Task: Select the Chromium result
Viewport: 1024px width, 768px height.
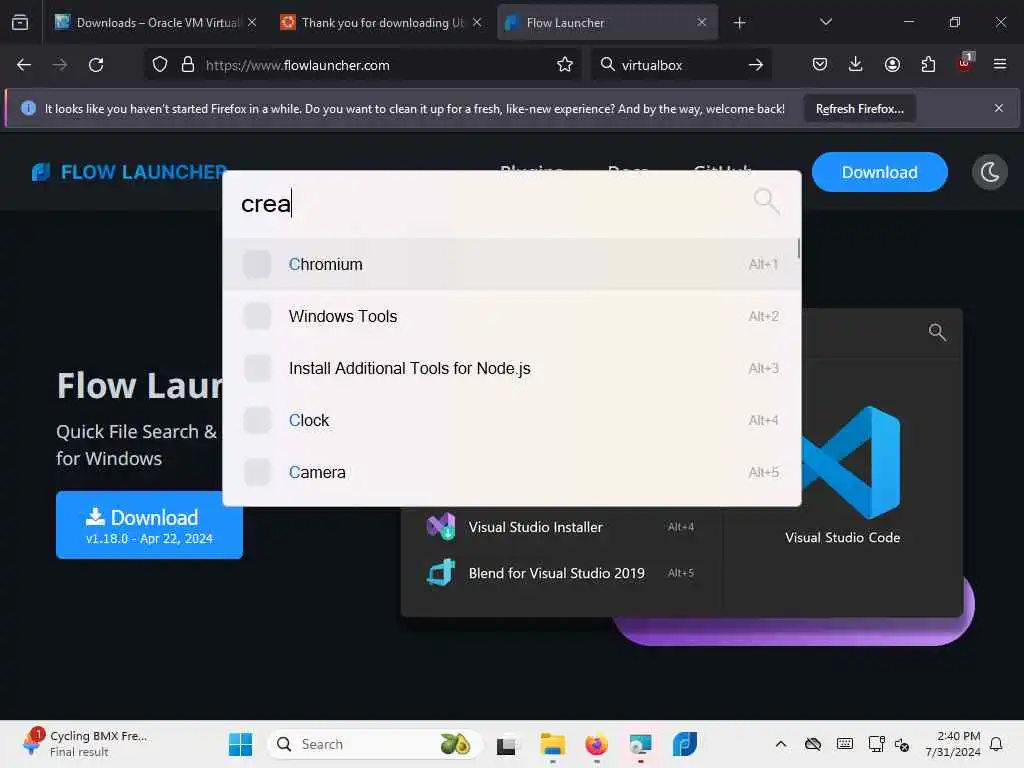Action: click(511, 264)
